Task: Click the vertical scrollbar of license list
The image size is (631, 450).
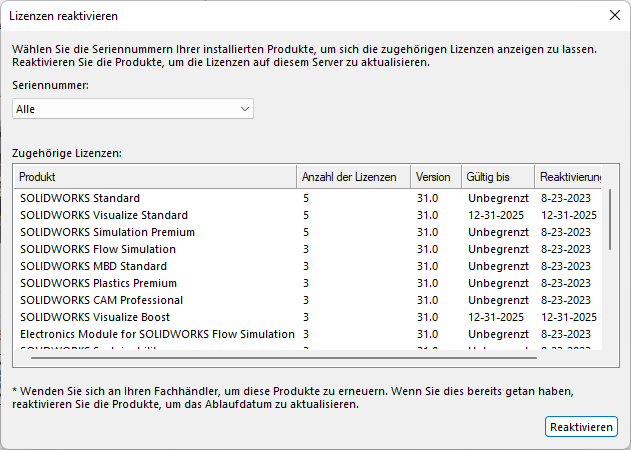Action: (610, 220)
